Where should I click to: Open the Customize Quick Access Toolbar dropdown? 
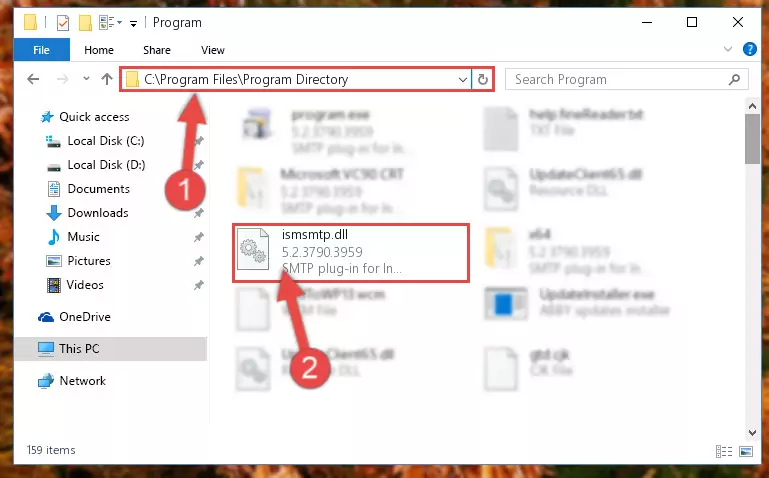pos(133,23)
